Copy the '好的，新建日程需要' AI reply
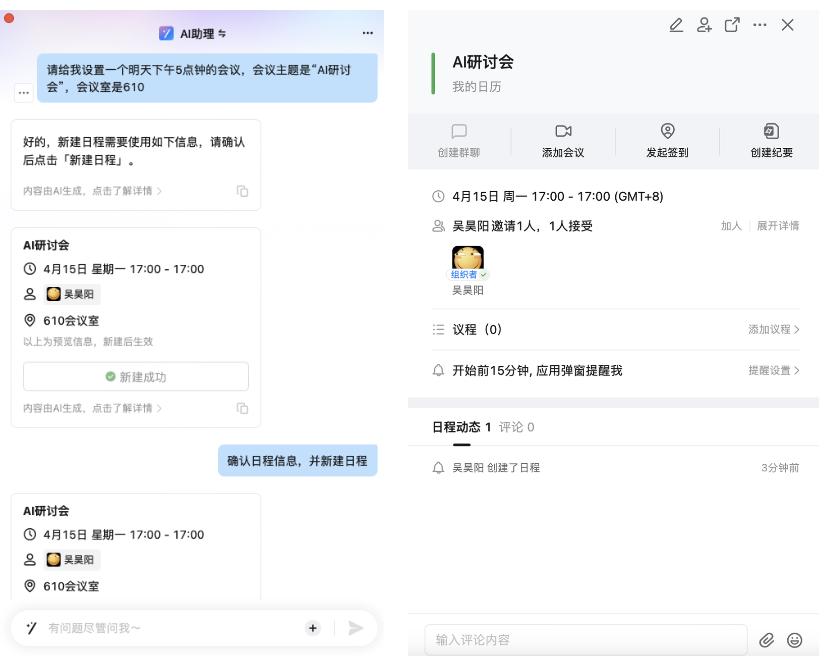 tap(242, 191)
